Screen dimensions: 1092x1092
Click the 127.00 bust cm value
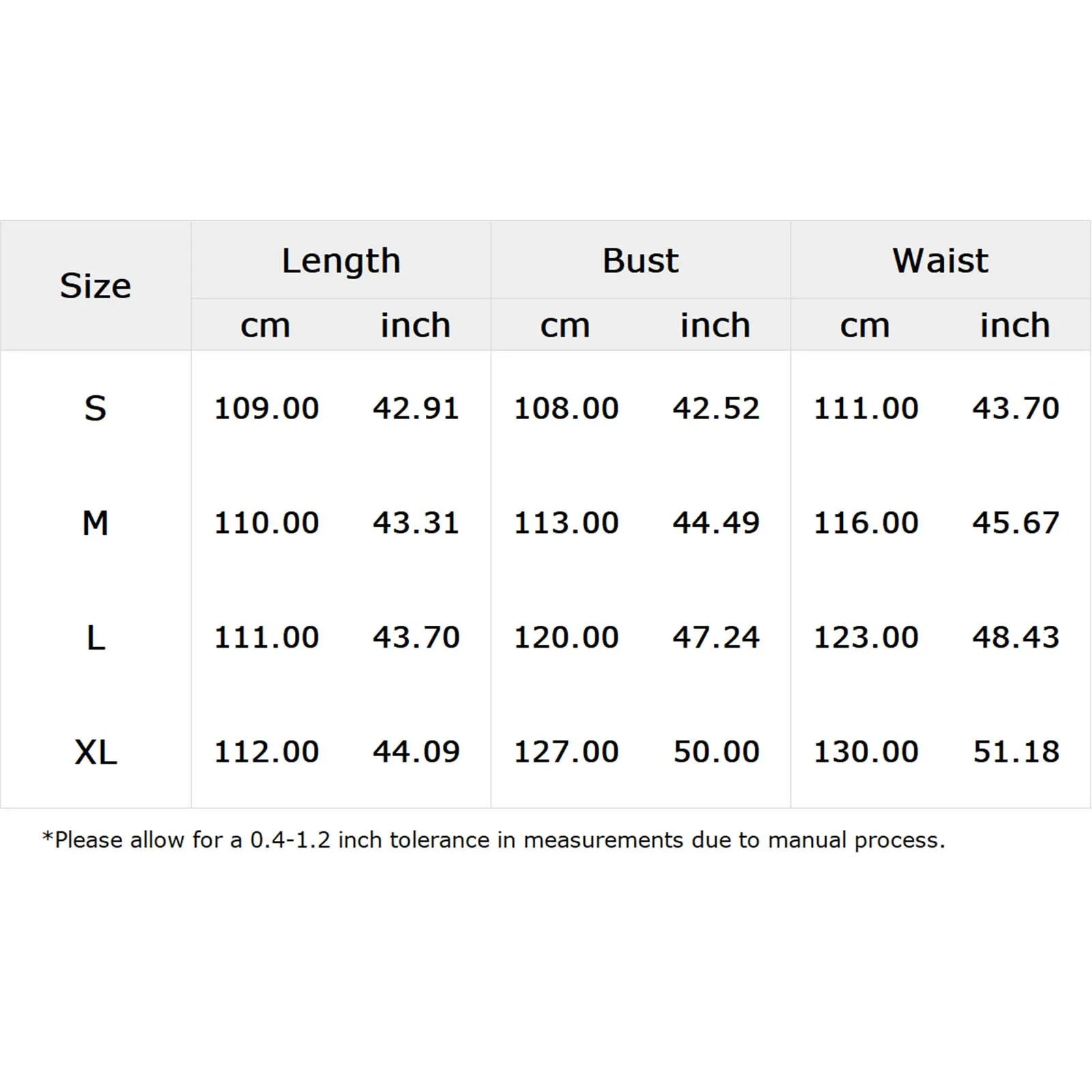pos(566,751)
